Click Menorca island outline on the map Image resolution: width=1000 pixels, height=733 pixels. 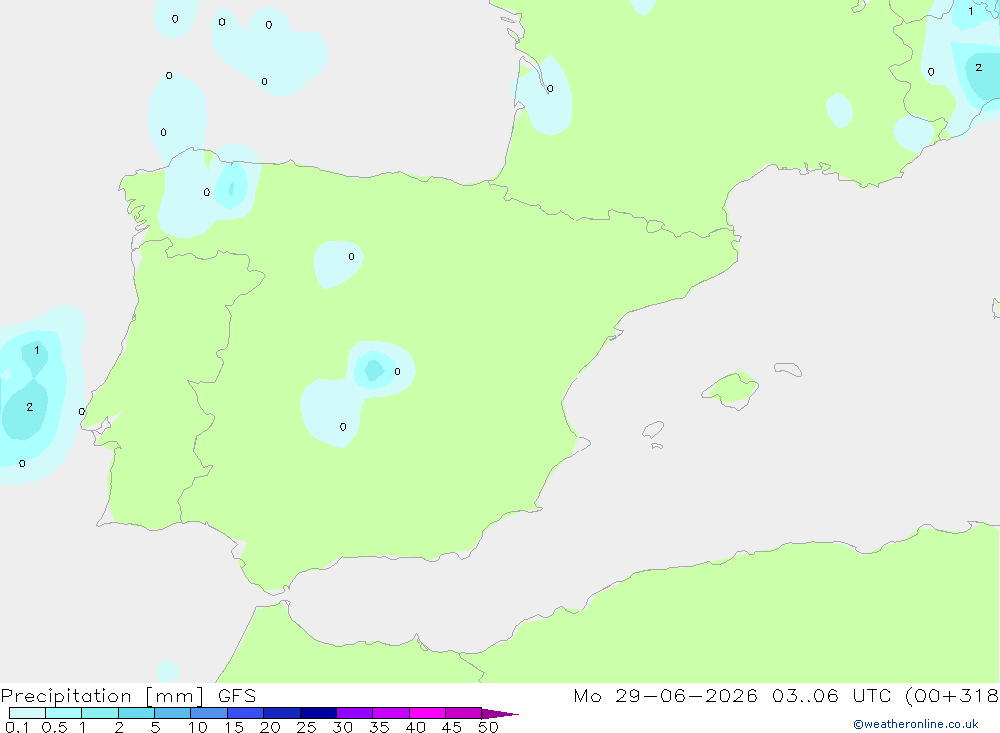tap(788, 369)
